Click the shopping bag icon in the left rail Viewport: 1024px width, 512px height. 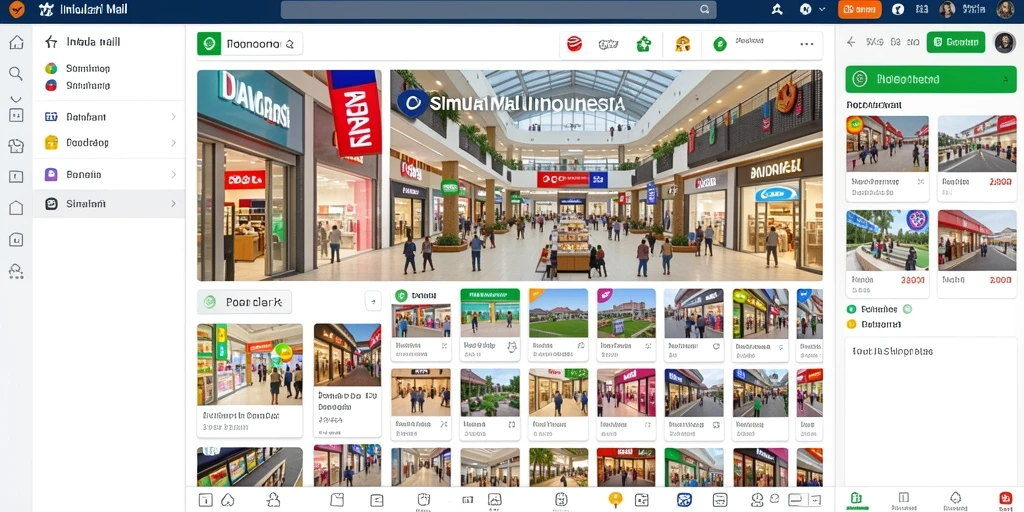point(16,239)
